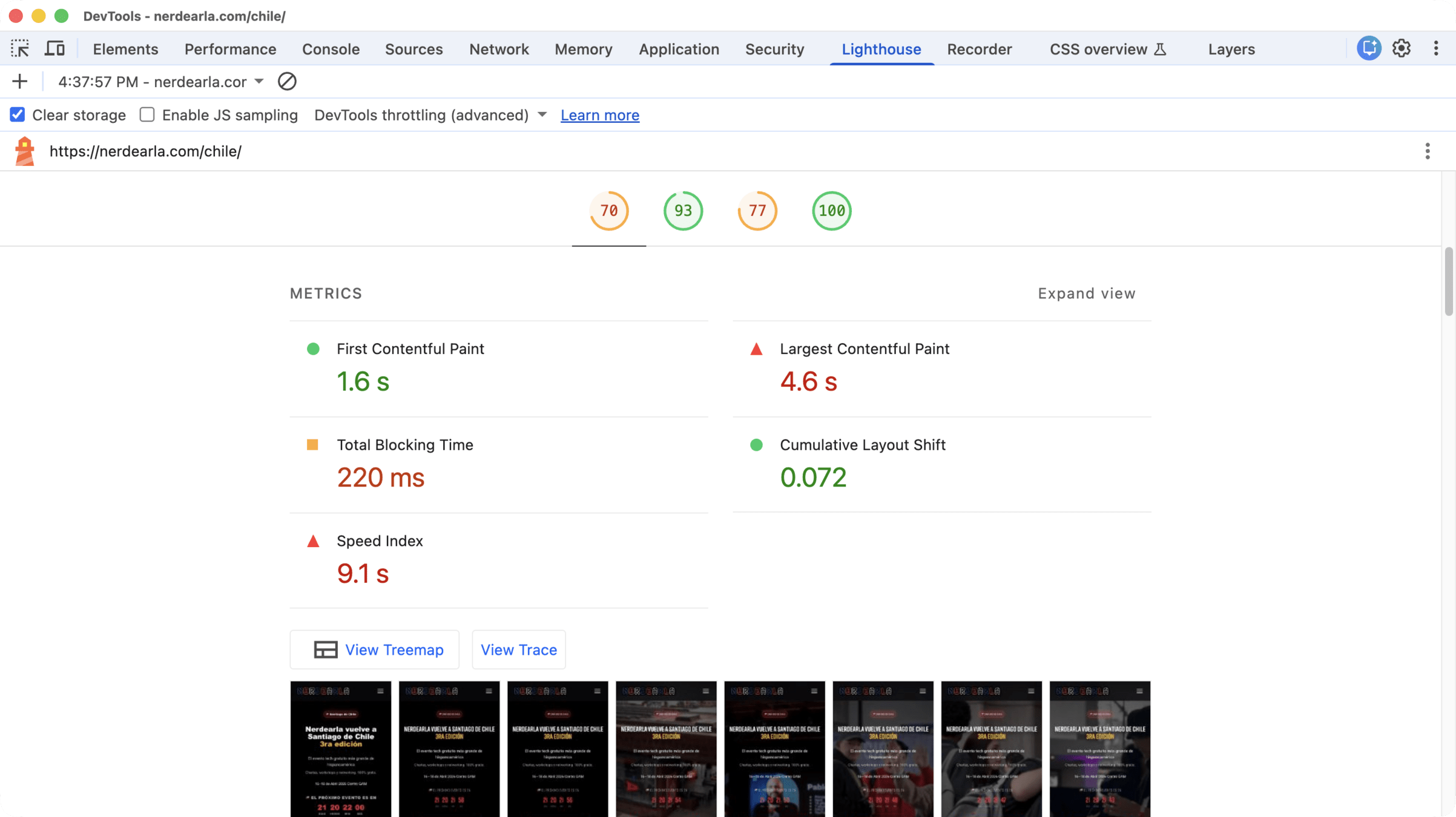Screen dimensions: 1456x817
Task: Toggle the Expand view metrics option
Action: (1086, 294)
